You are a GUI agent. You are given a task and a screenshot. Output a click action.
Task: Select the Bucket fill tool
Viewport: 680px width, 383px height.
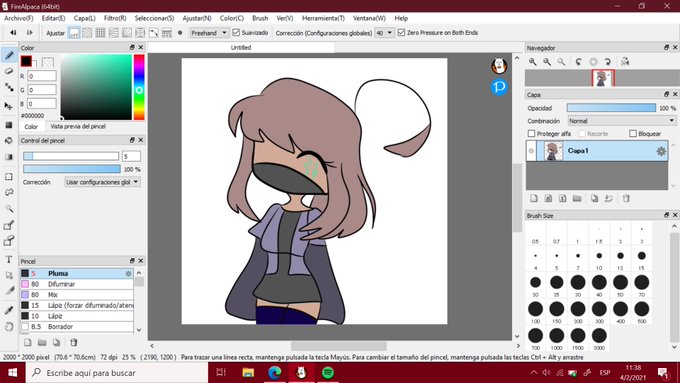[x=9, y=141]
